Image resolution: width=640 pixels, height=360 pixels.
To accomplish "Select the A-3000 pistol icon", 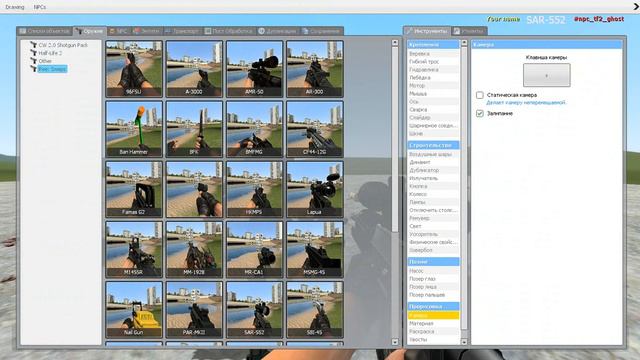I will pyautogui.click(x=194, y=69).
